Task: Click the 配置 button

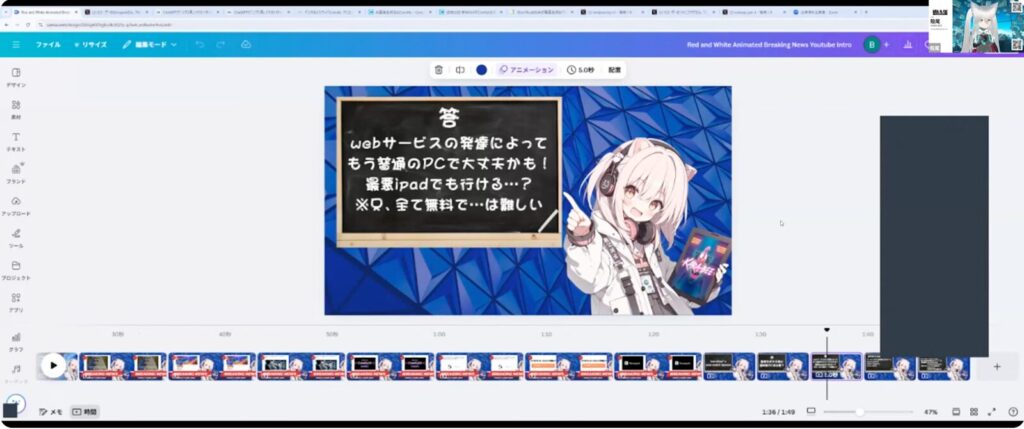Action: click(615, 70)
